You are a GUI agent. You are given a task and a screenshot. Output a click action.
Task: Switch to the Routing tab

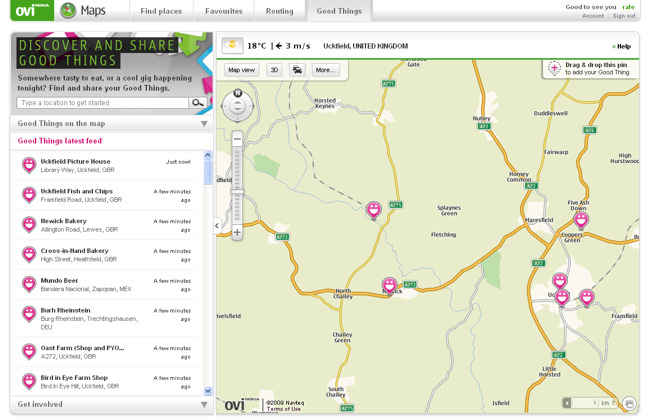click(279, 11)
